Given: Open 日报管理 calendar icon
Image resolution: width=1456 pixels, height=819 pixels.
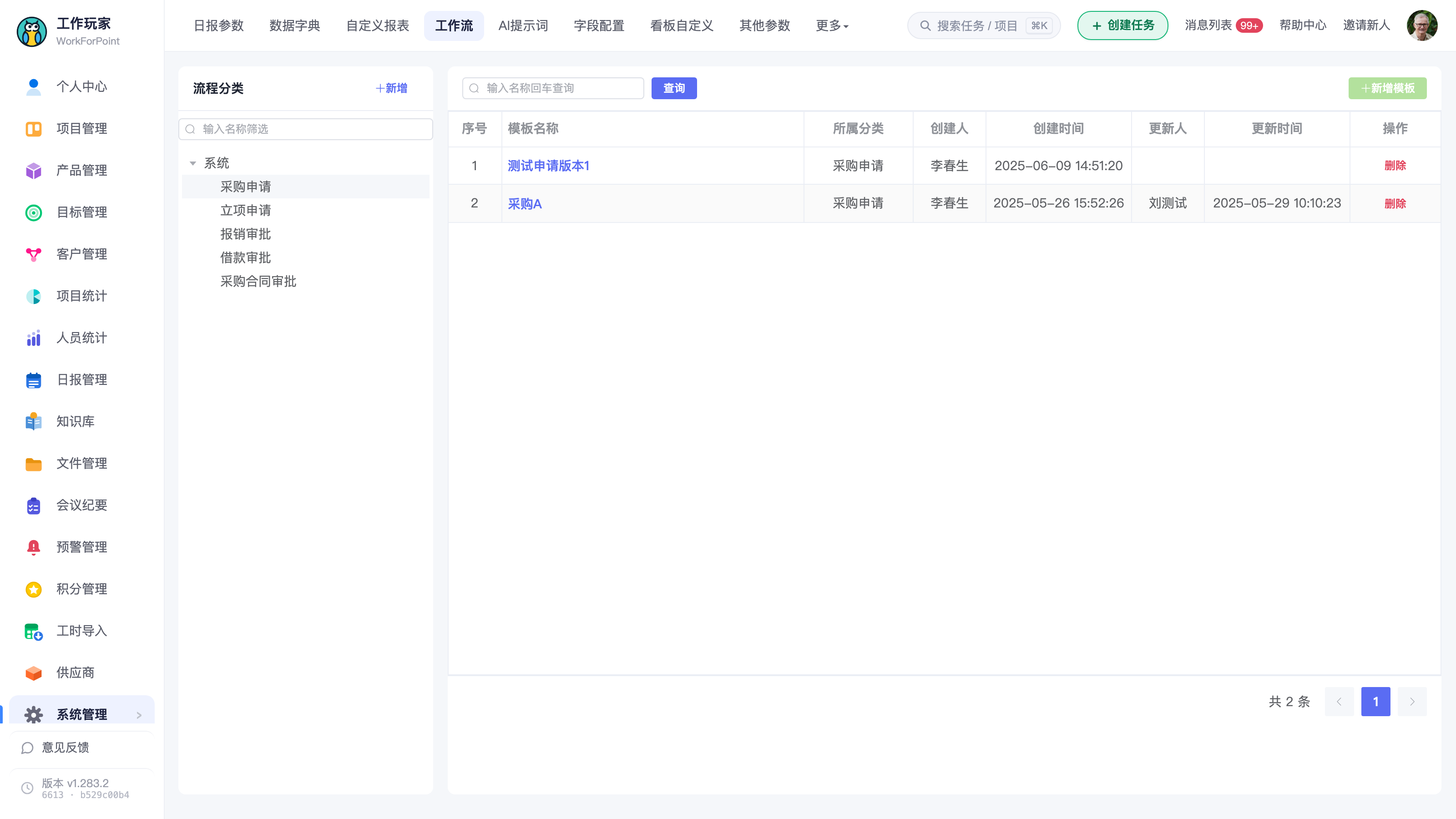Looking at the screenshot, I should click(x=33, y=380).
